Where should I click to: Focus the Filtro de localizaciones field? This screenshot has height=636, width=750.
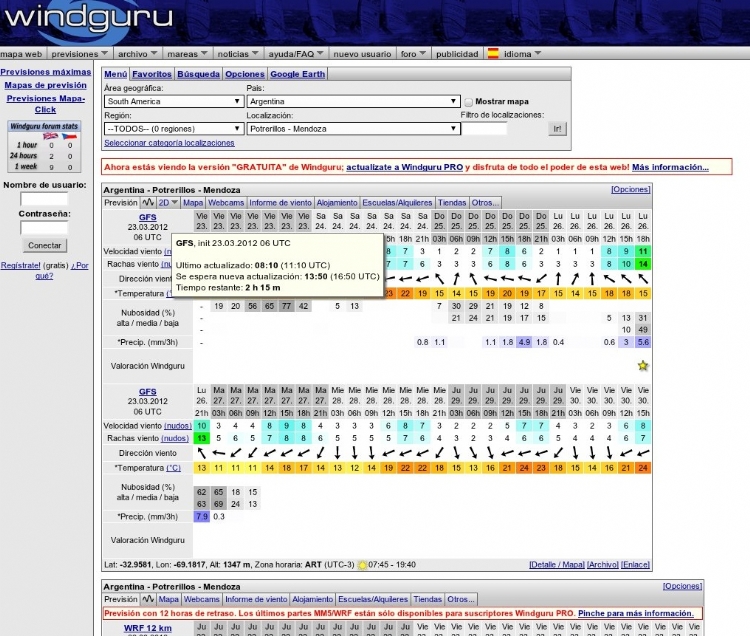click(484, 129)
